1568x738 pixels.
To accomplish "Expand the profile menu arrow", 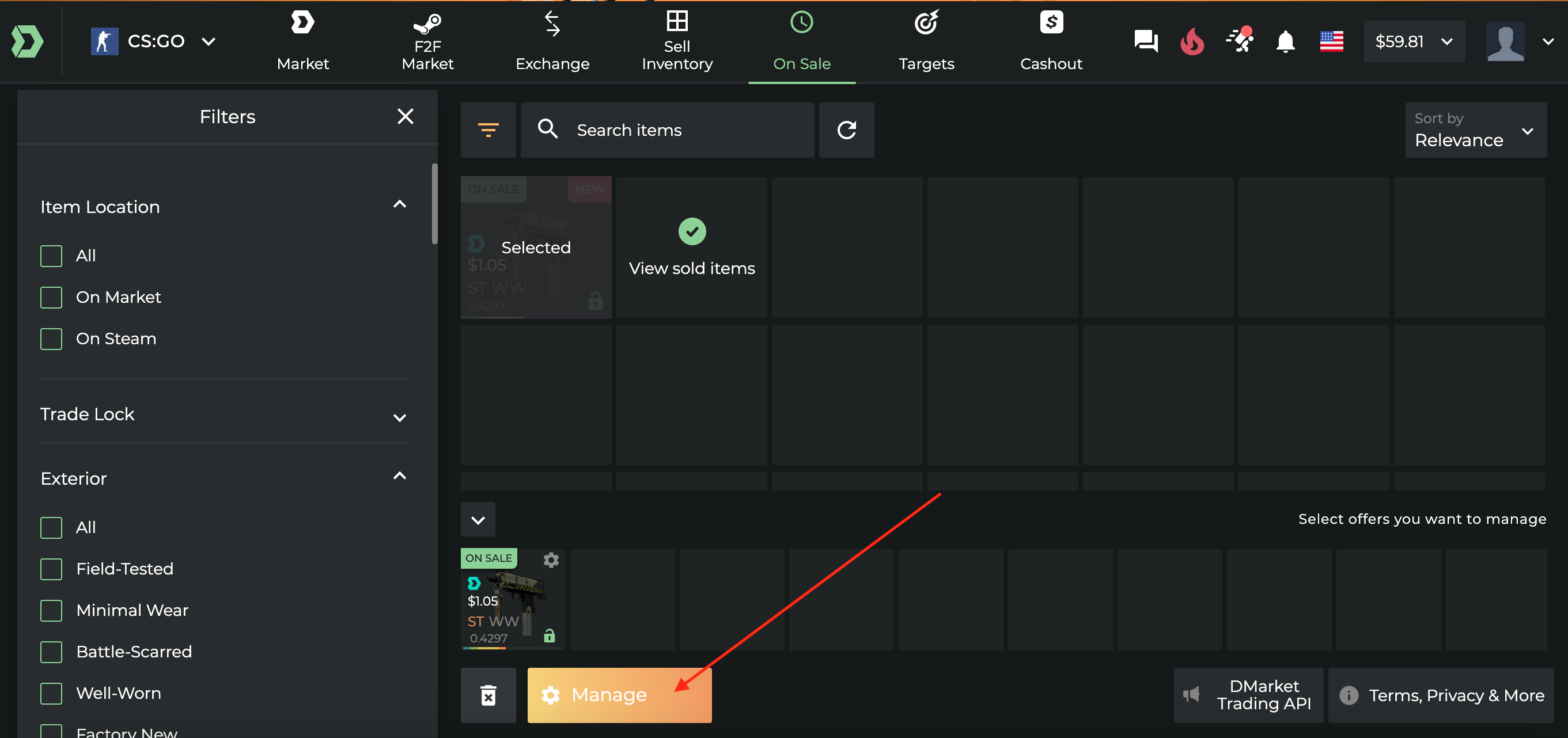I will coord(1548,41).
